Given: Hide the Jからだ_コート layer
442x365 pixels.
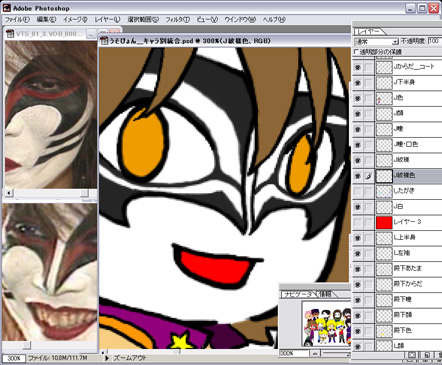Looking at the screenshot, I should click(358, 67).
